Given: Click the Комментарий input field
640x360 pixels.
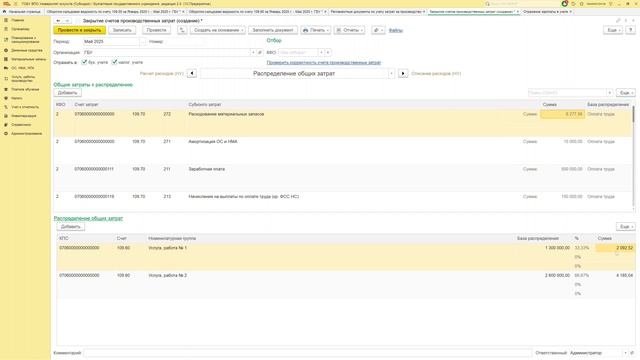Looking at the screenshot, I should (307, 353).
